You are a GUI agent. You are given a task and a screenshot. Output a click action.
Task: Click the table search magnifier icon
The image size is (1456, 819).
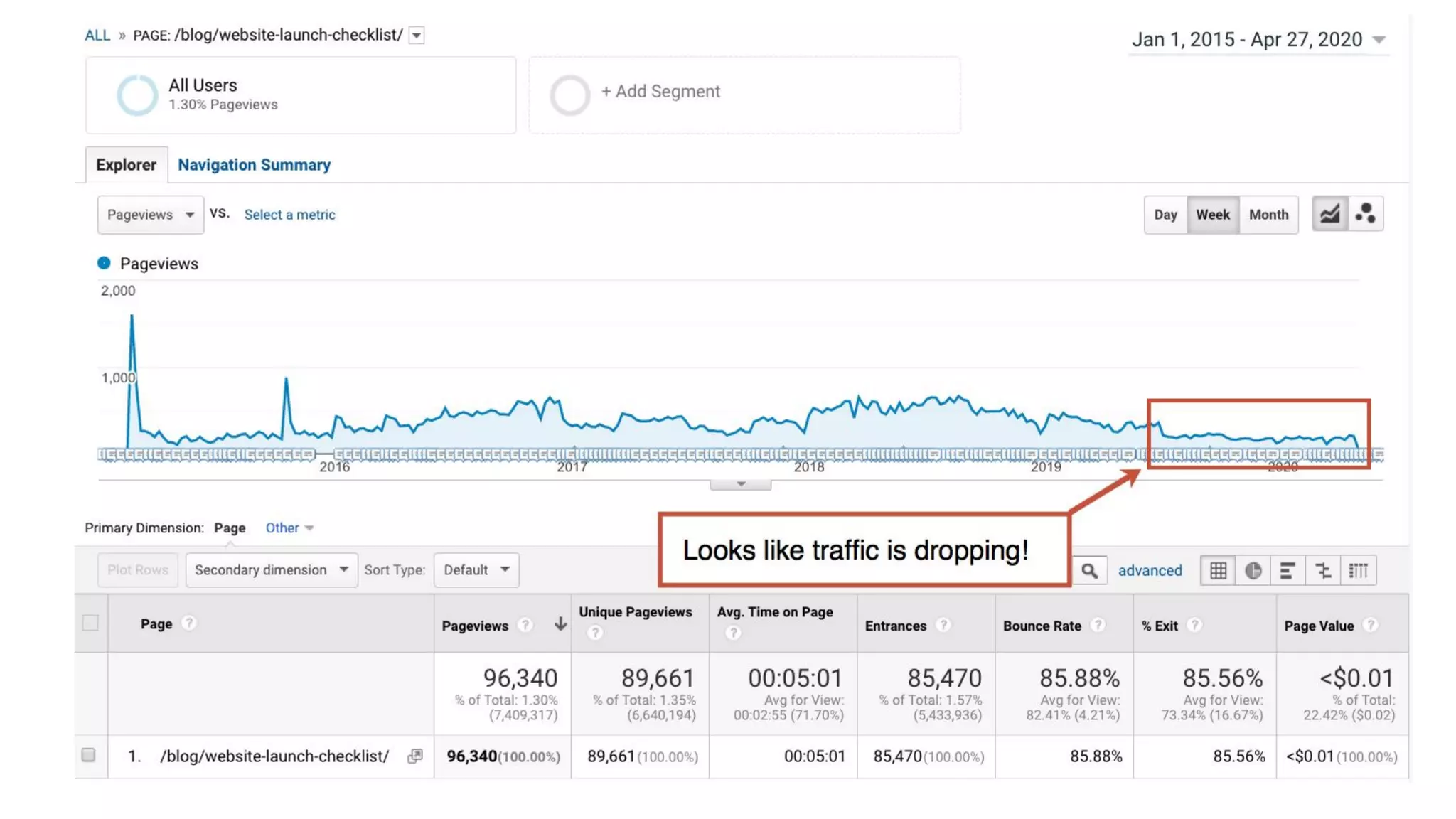coord(1089,571)
